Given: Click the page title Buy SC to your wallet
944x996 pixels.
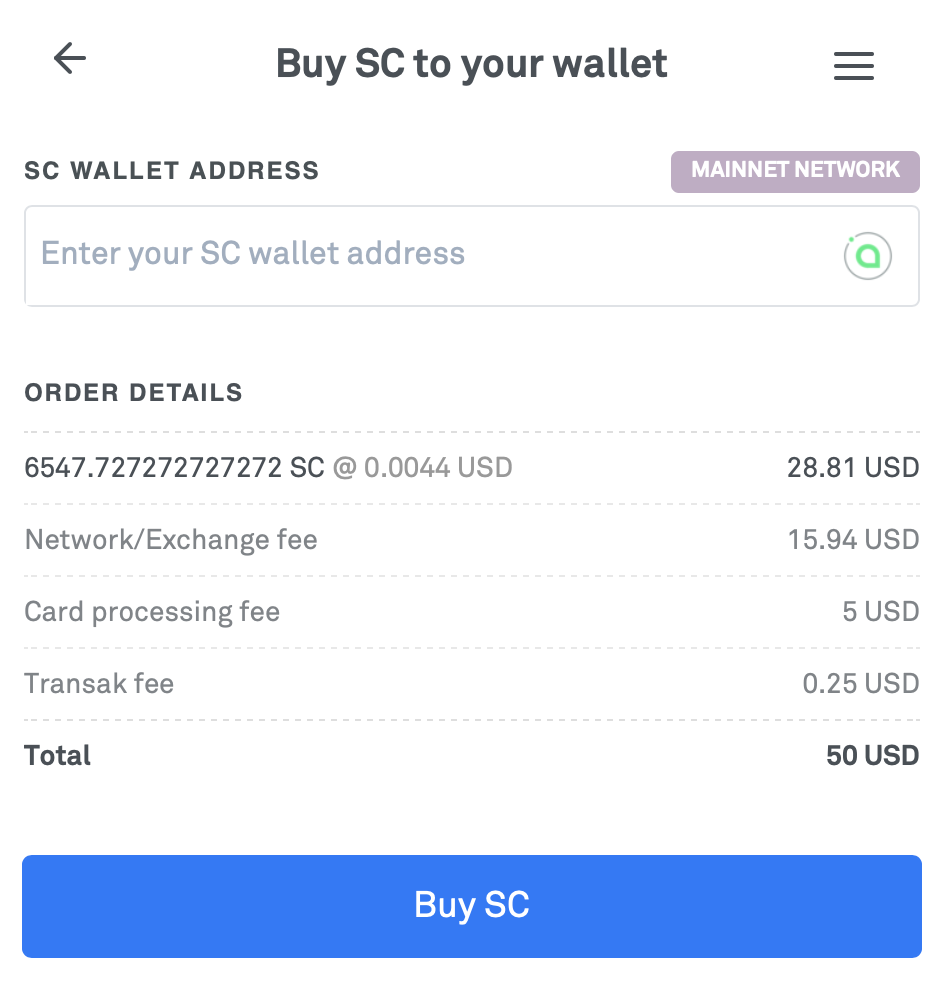Looking at the screenshot, I should [471, 64].
